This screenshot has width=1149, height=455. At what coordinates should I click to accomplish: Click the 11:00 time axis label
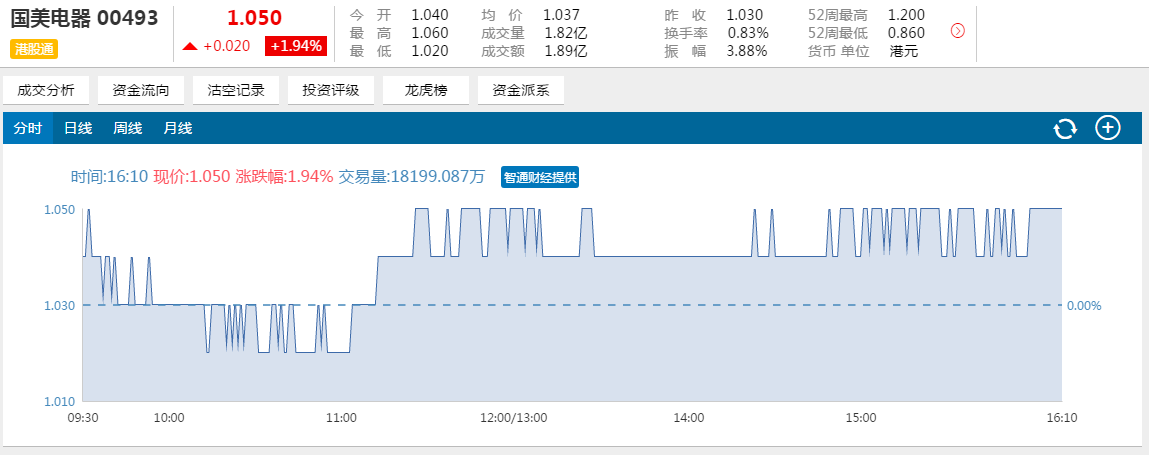click(x=341, y=418)
